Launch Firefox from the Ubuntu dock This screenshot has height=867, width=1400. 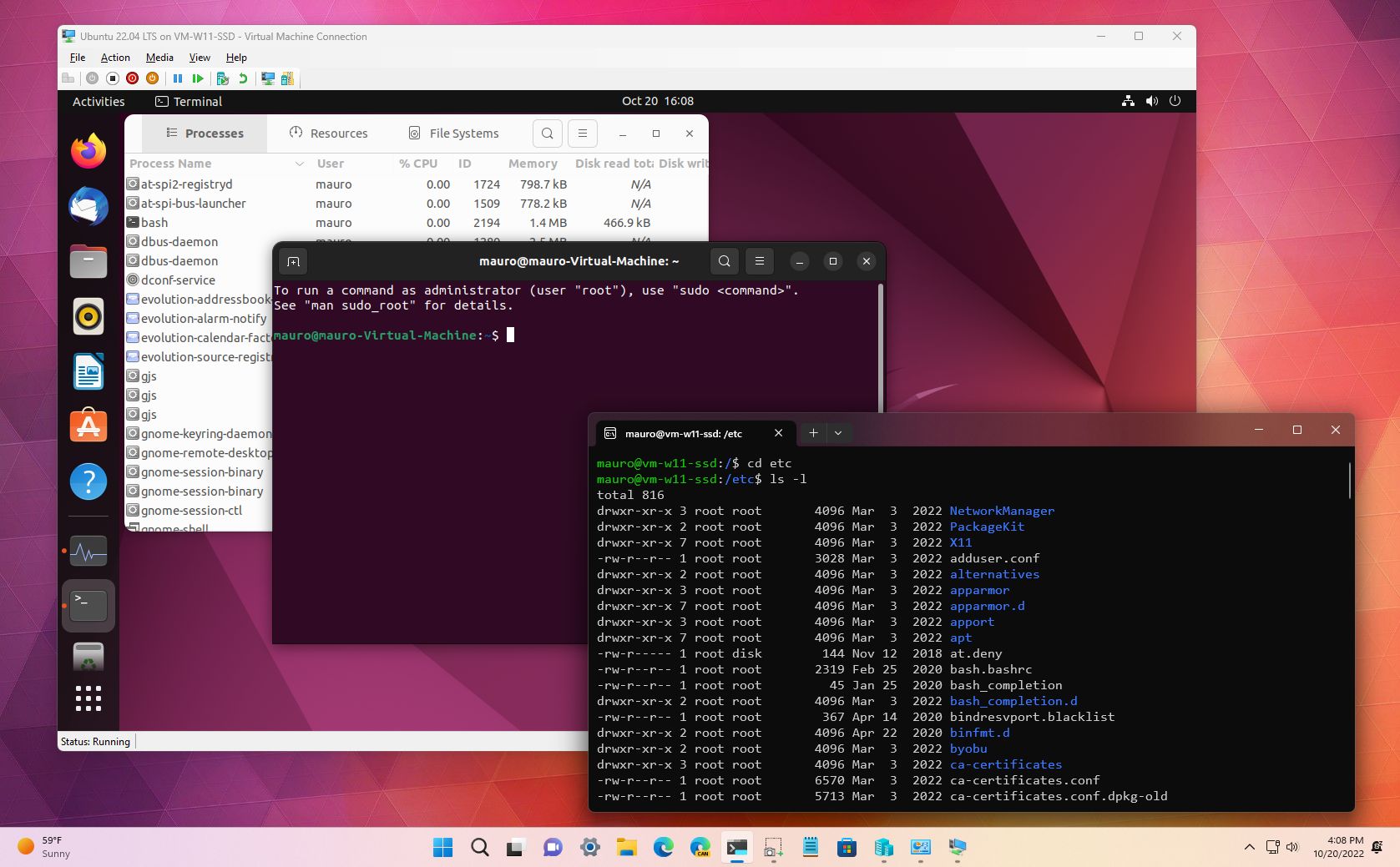[x=88, y=151]
